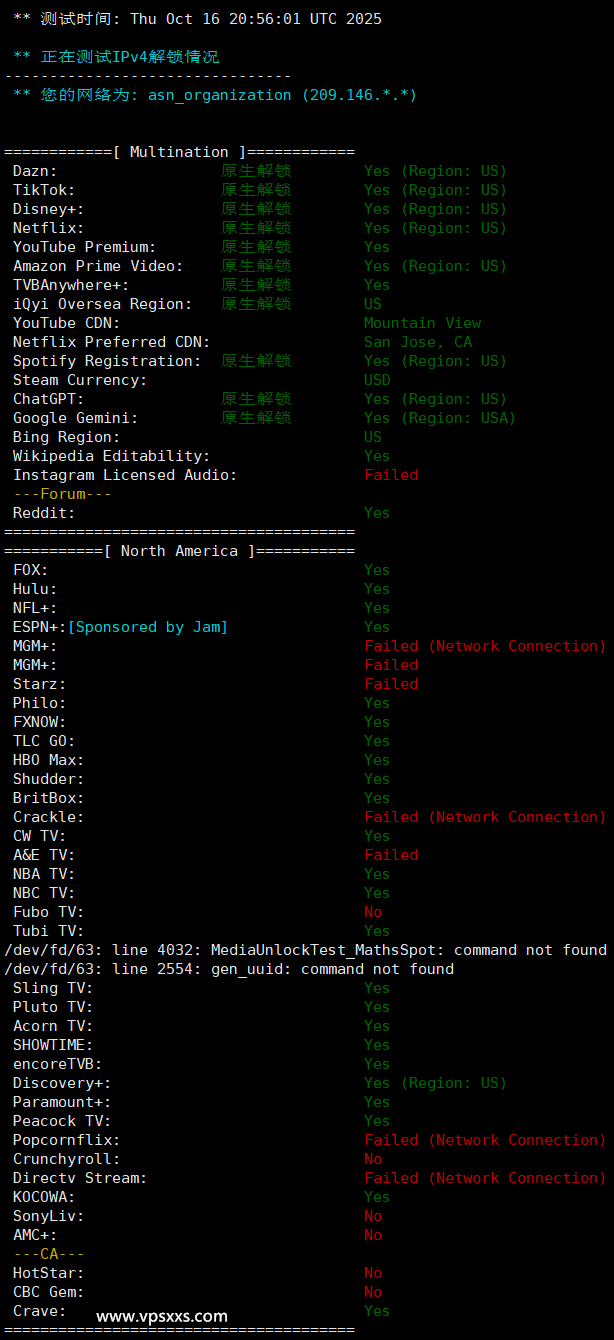Click the "---CA---" subsection label

pos(48,1254)
